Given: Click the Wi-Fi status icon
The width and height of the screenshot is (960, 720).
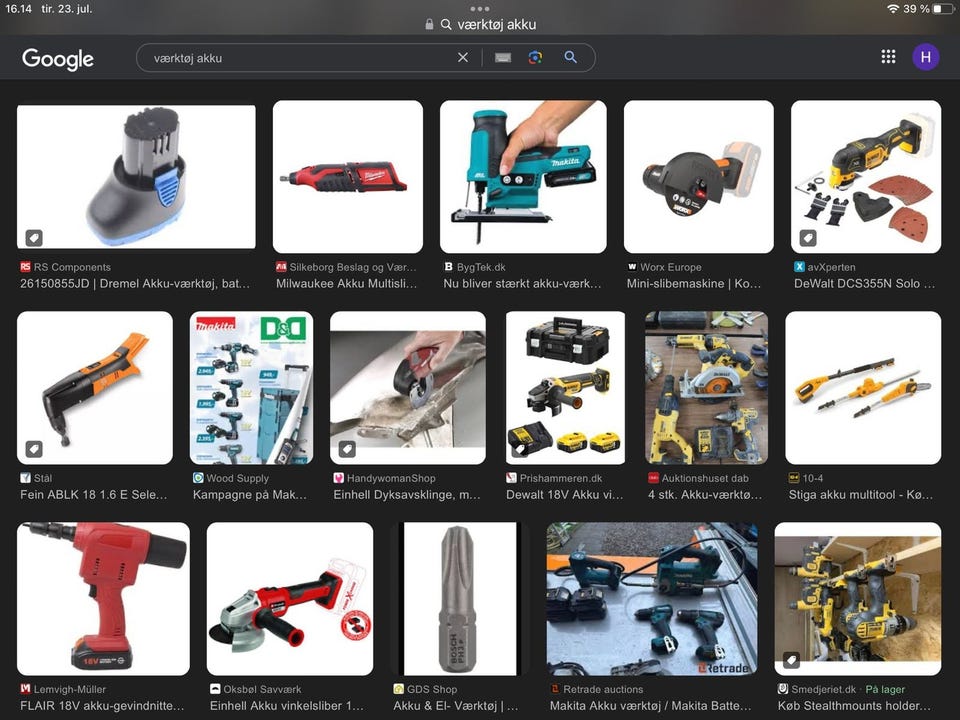Looking at the screenshot, I should [x=893, y=9].
